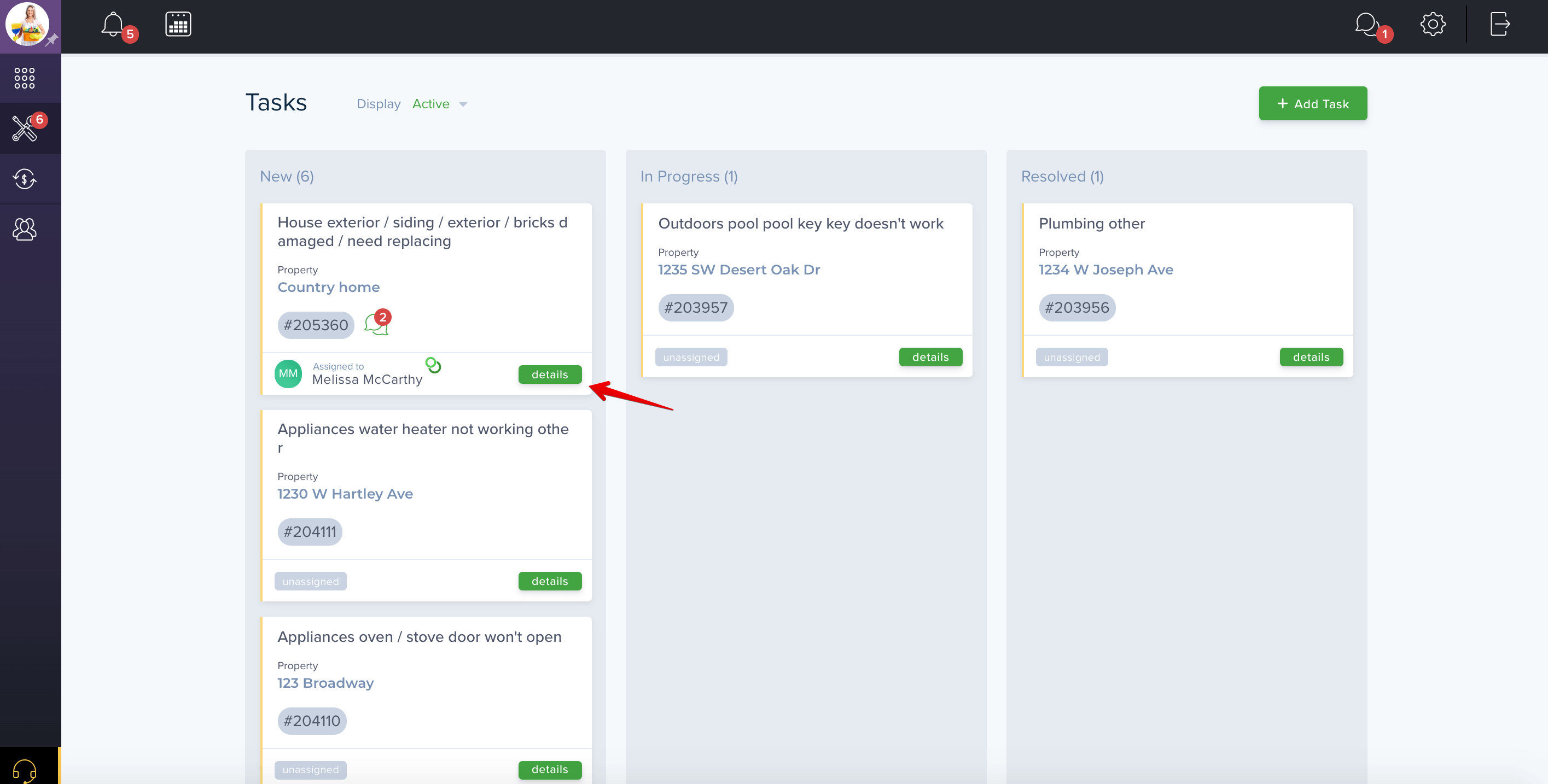The height and width of the screenshot is (784, 1548).
Task: Click the Add Task button
Action: [1312, 103]
